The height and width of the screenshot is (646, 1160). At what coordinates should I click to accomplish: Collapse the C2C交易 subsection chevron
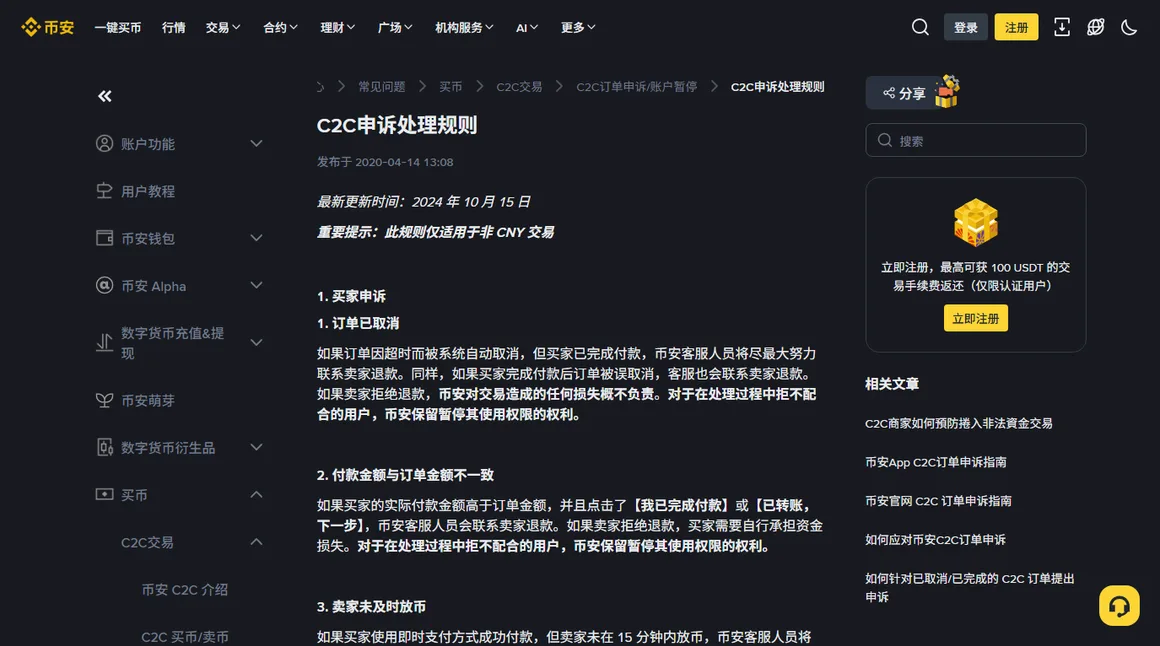coord(256,542)
